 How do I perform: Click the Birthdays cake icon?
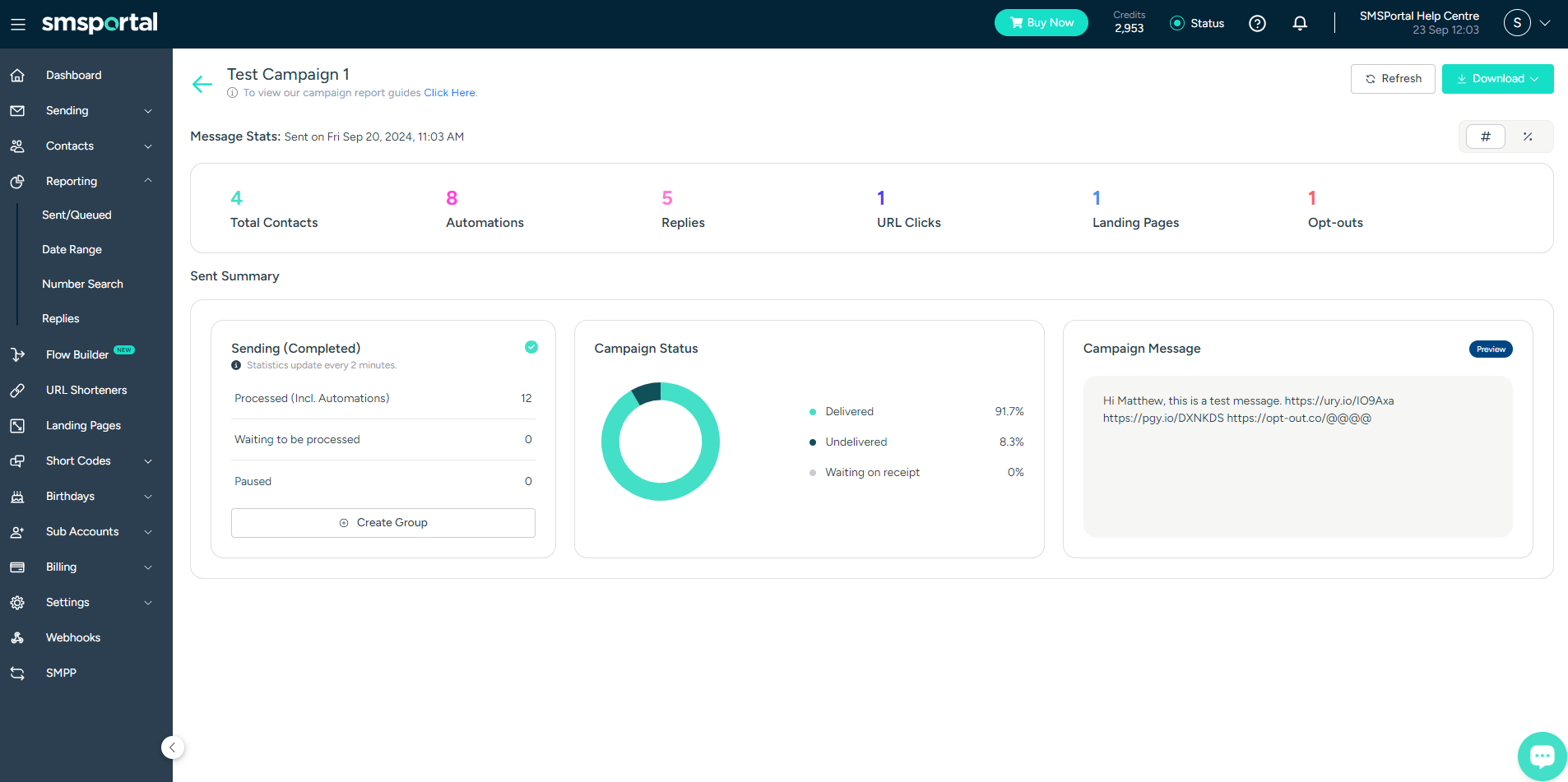tap(17, 496)
